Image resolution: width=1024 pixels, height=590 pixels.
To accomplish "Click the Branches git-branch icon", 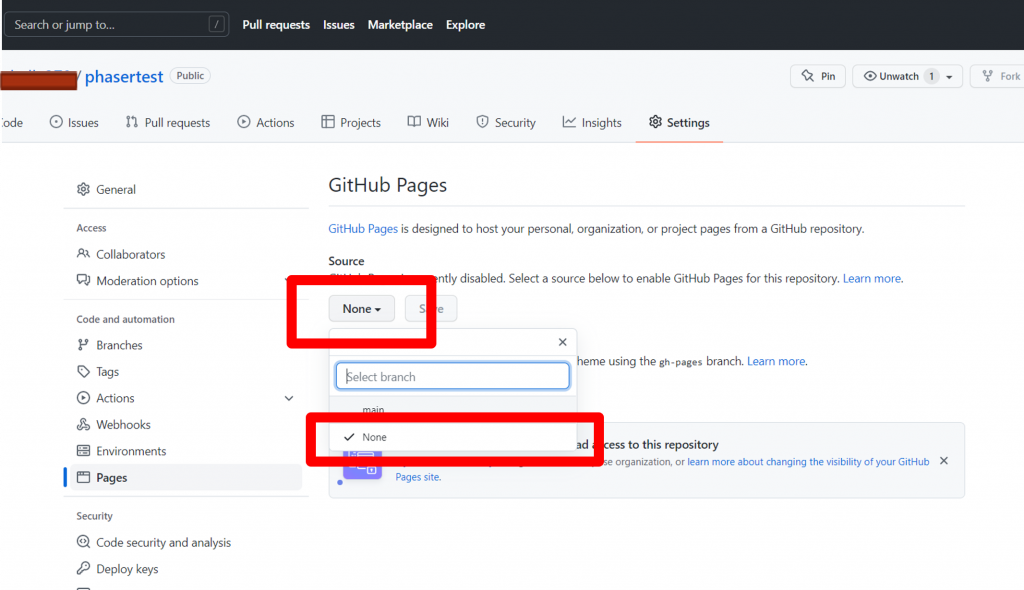I will pos(83,344).
